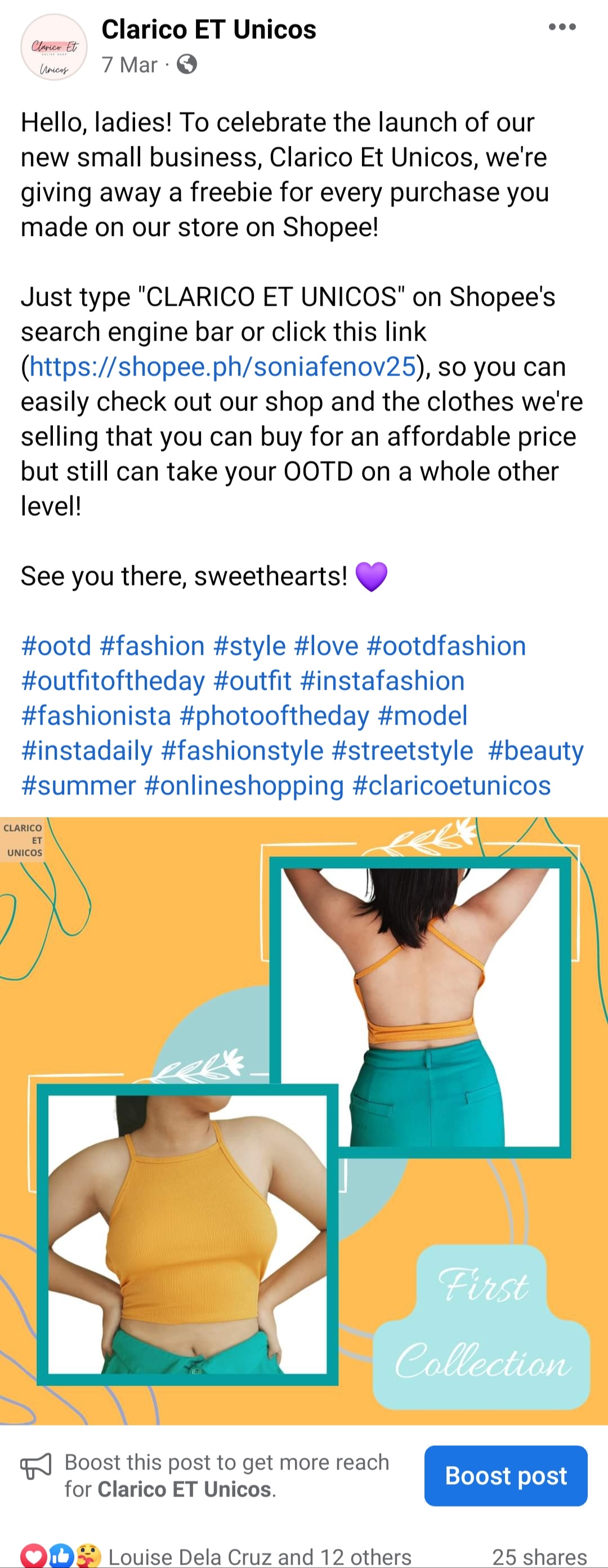Click the care hug reaction icon
This screenshot has height=1568, width=608.
88,1556
